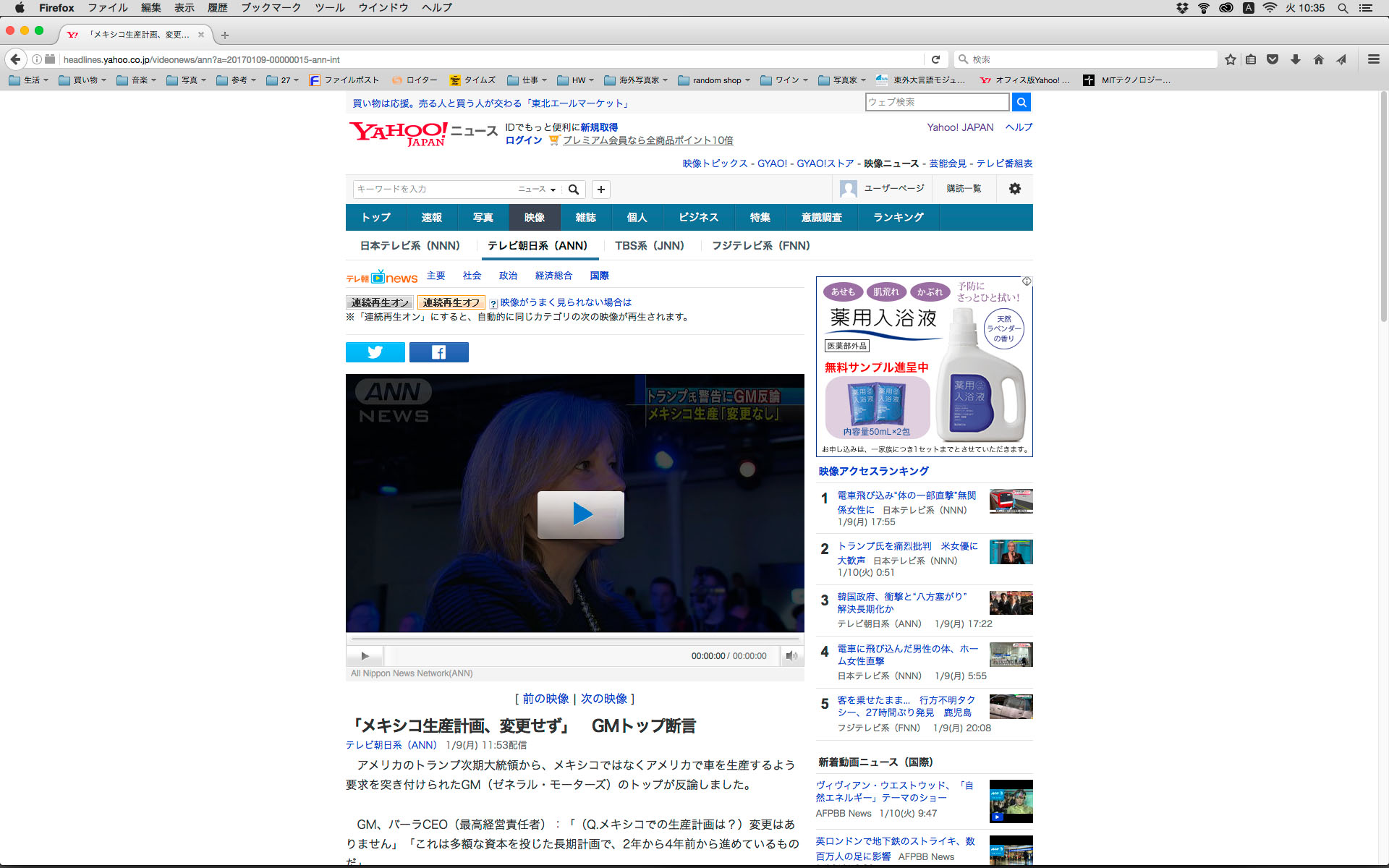This screenshot has height=868, width=1389.
Task: Share the video on Facebook
Action: click(438, 352)
